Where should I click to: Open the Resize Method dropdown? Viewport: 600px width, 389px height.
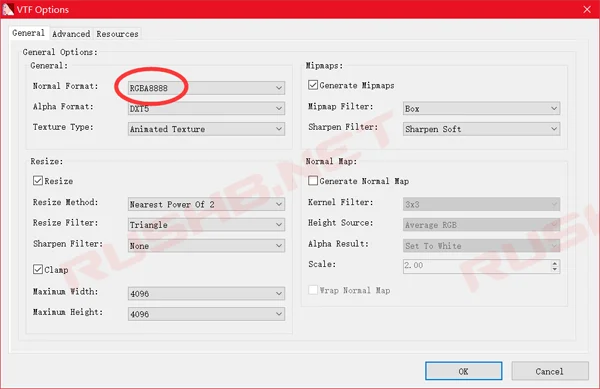206,204
